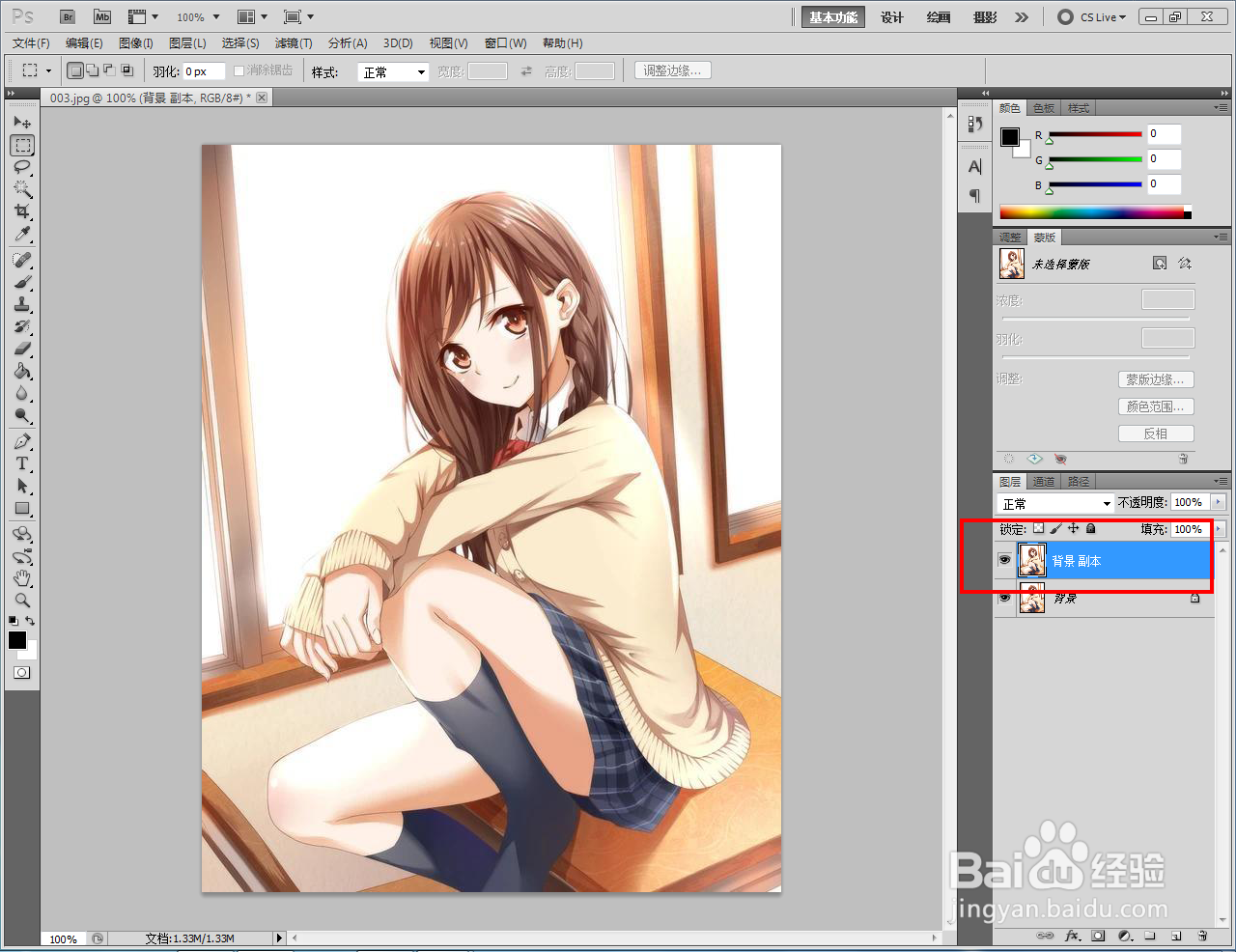Select the Zoom tool

pyautogui.click(x=22, y=601)
